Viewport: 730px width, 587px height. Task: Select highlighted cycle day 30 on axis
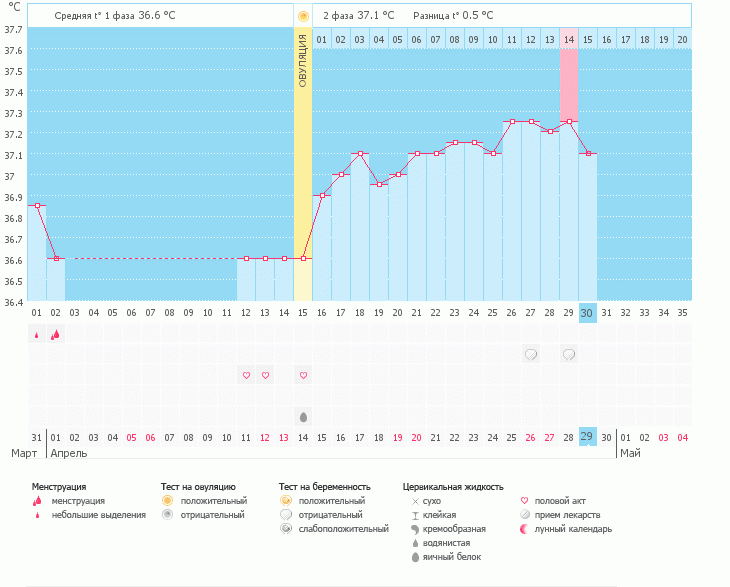coord(588,312)
